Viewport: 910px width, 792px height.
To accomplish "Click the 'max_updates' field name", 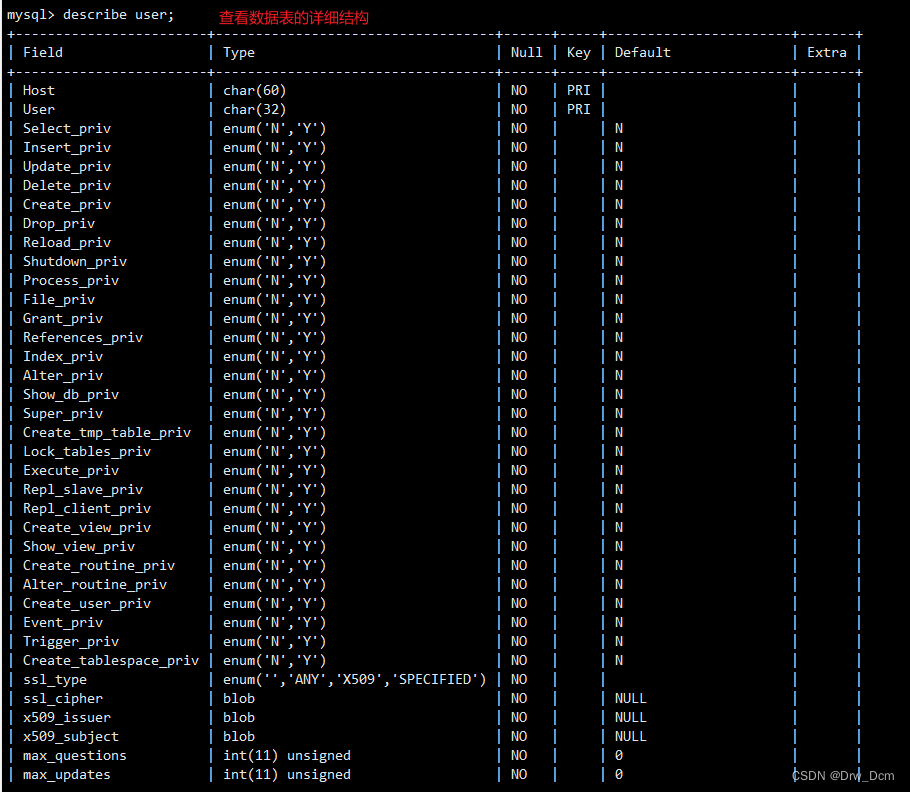I will (x=67, y=775).
